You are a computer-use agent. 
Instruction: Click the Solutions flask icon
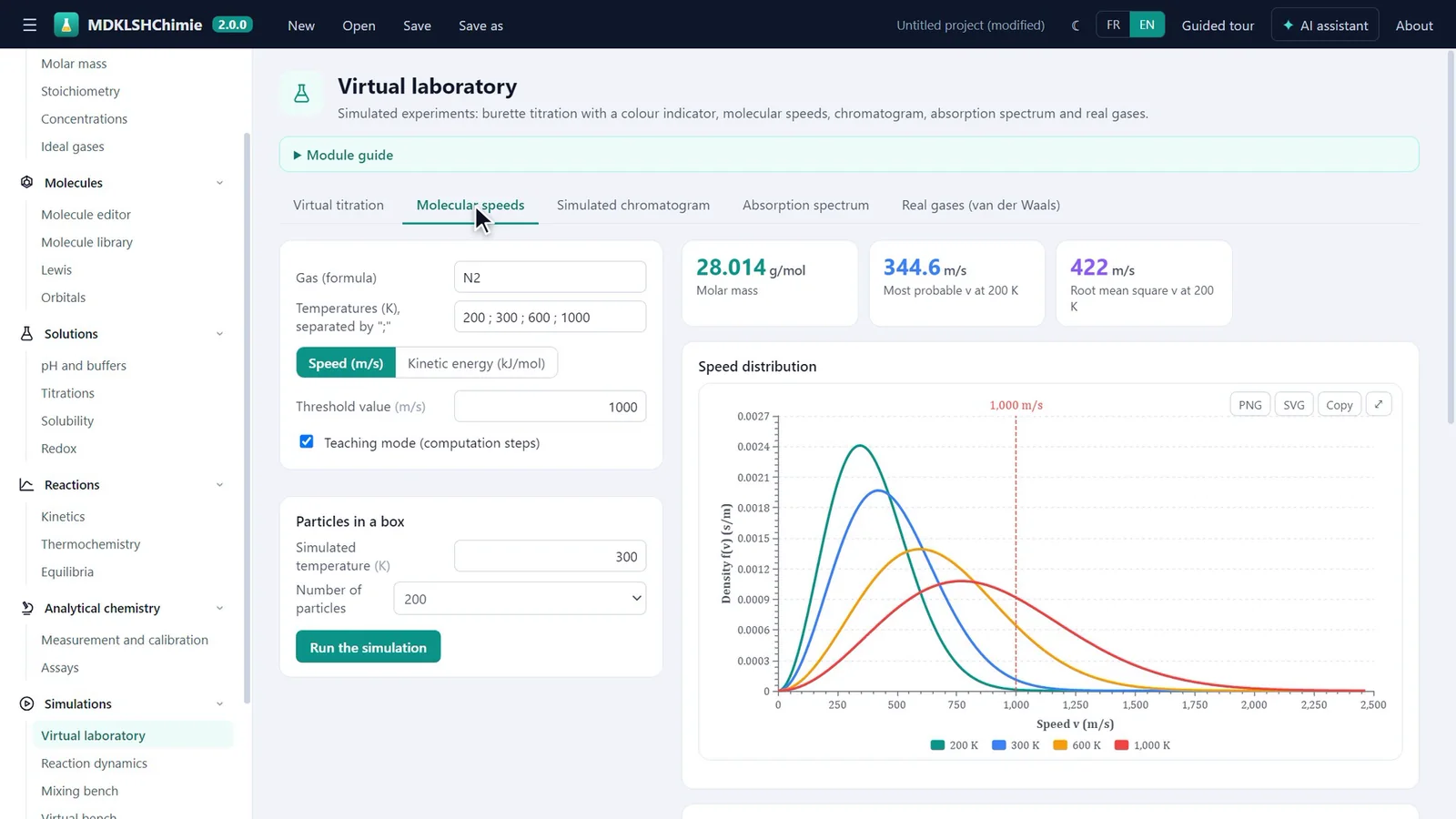(x=26, y=333)
